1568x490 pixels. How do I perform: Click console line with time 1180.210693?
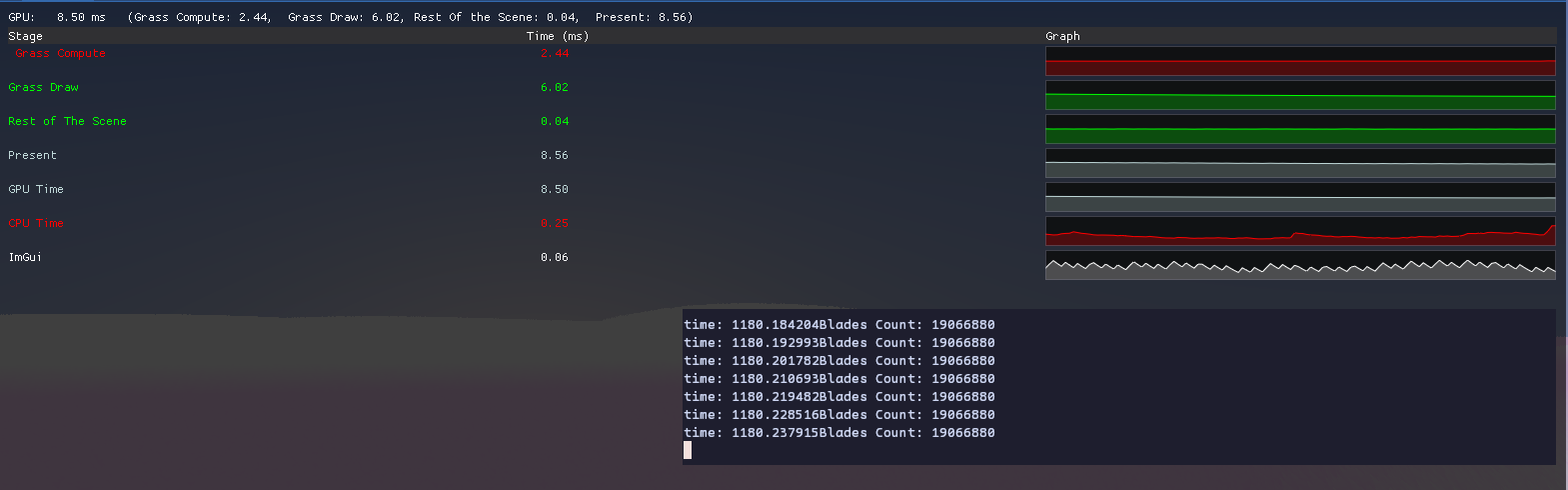pyautogui.click(x=839, y=379)
